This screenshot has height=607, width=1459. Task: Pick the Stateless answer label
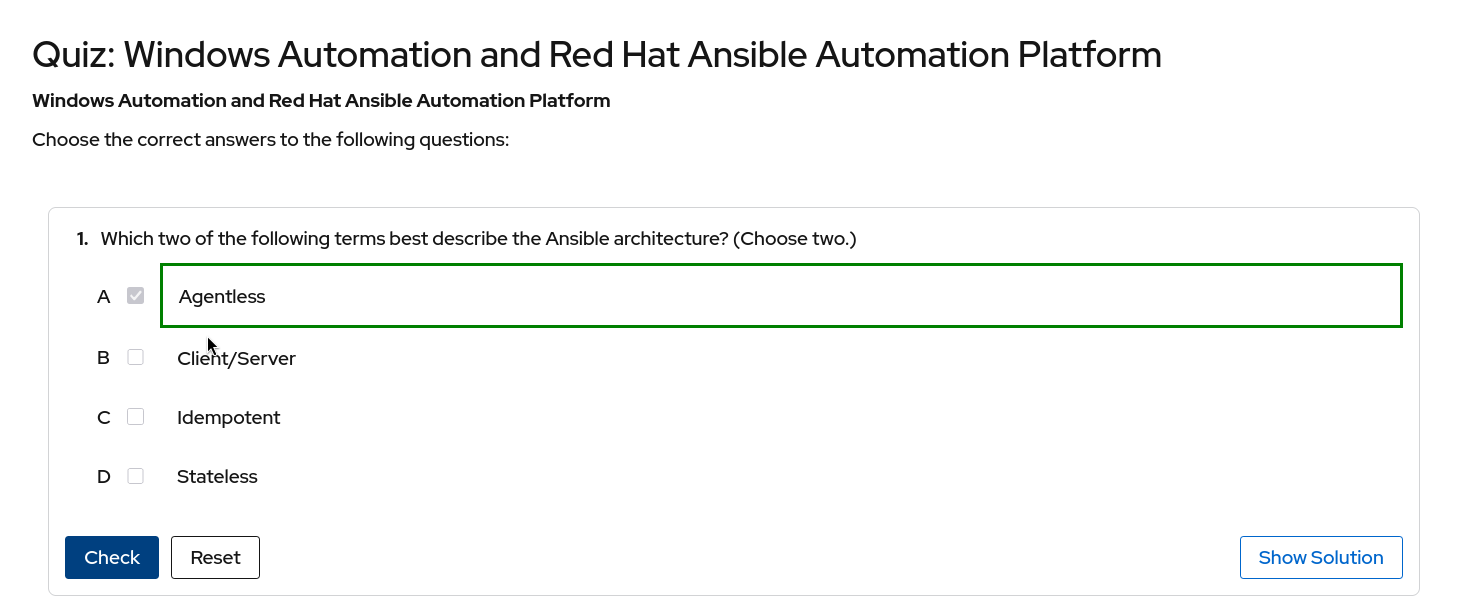[217, 477]
